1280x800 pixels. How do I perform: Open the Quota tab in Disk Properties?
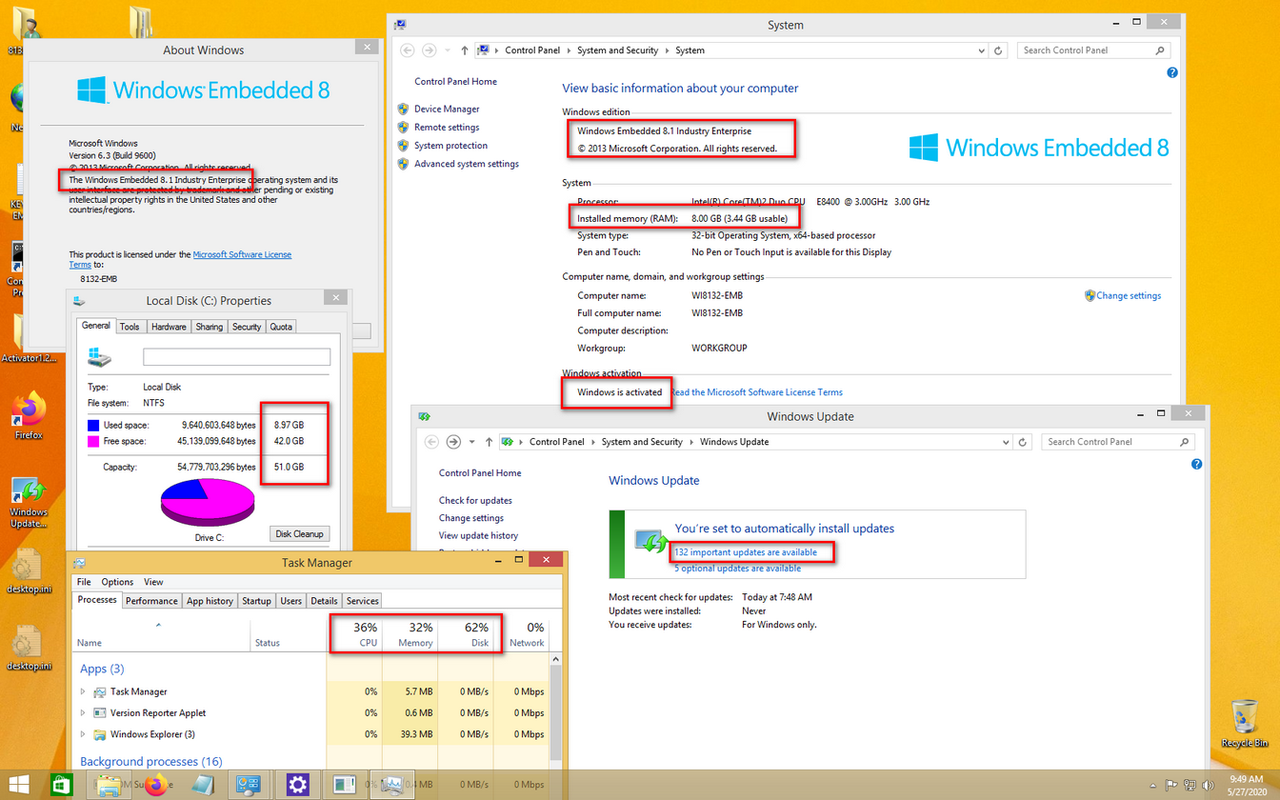point(281,326)
